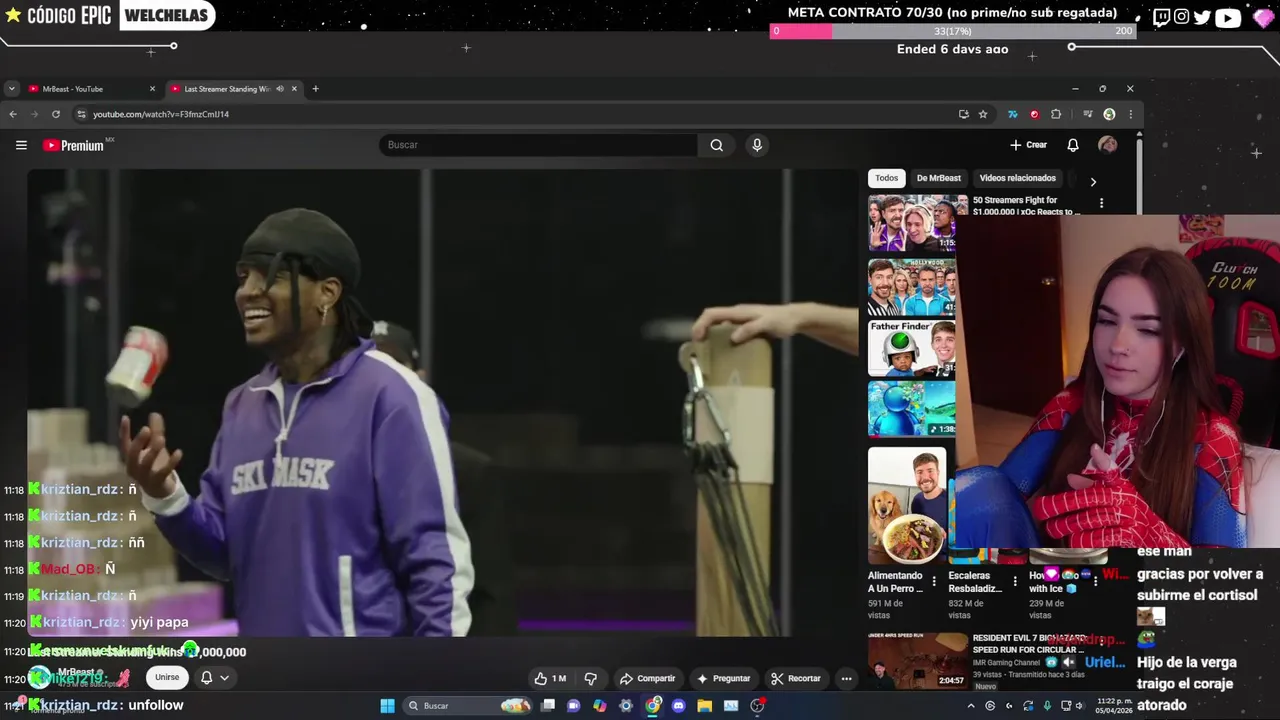Open the dog with food bowl thumbnail
Viewport: 1280px width, 720px height.
[x=907, y=505]
